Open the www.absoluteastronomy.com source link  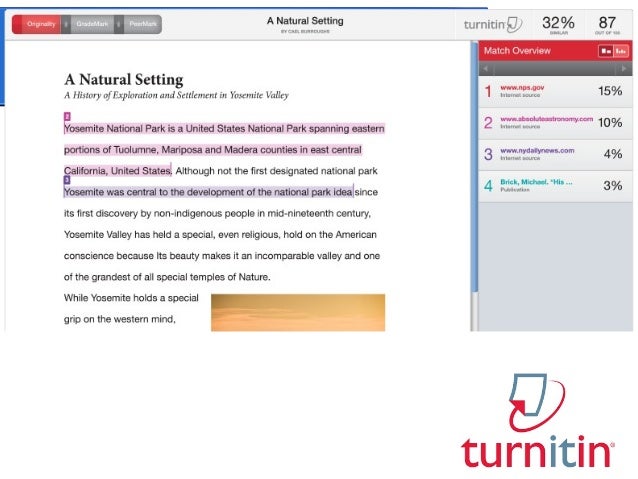[546, 119]
